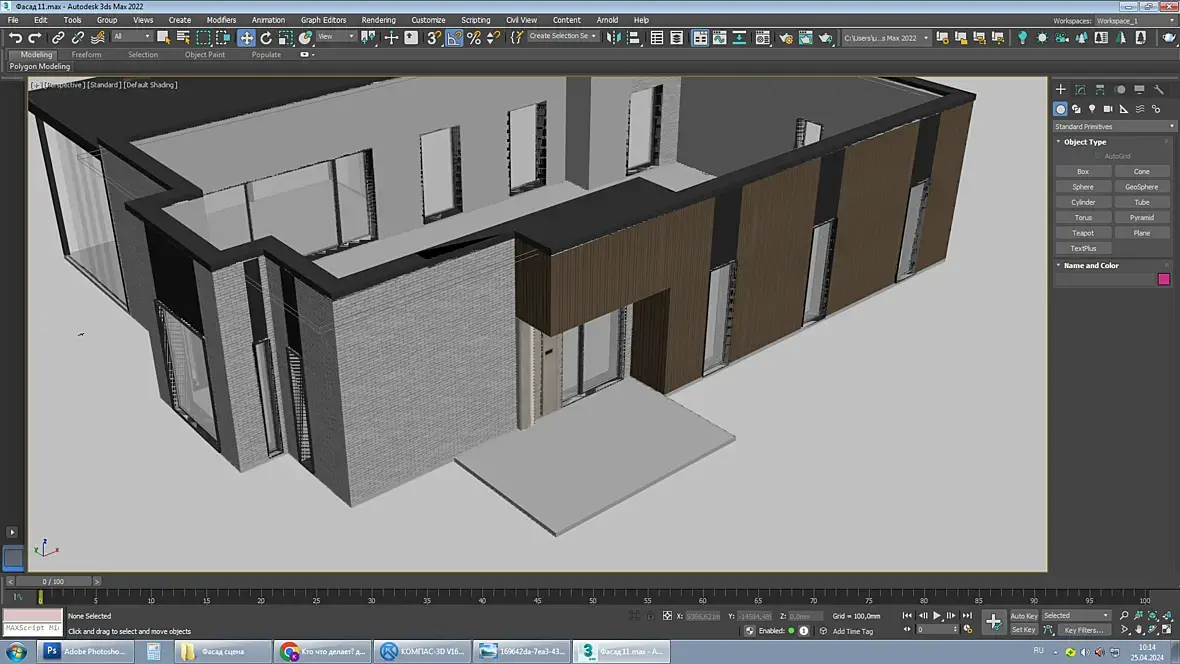
Task: Toggle Auto Key animation mode
Action: 1024,616
